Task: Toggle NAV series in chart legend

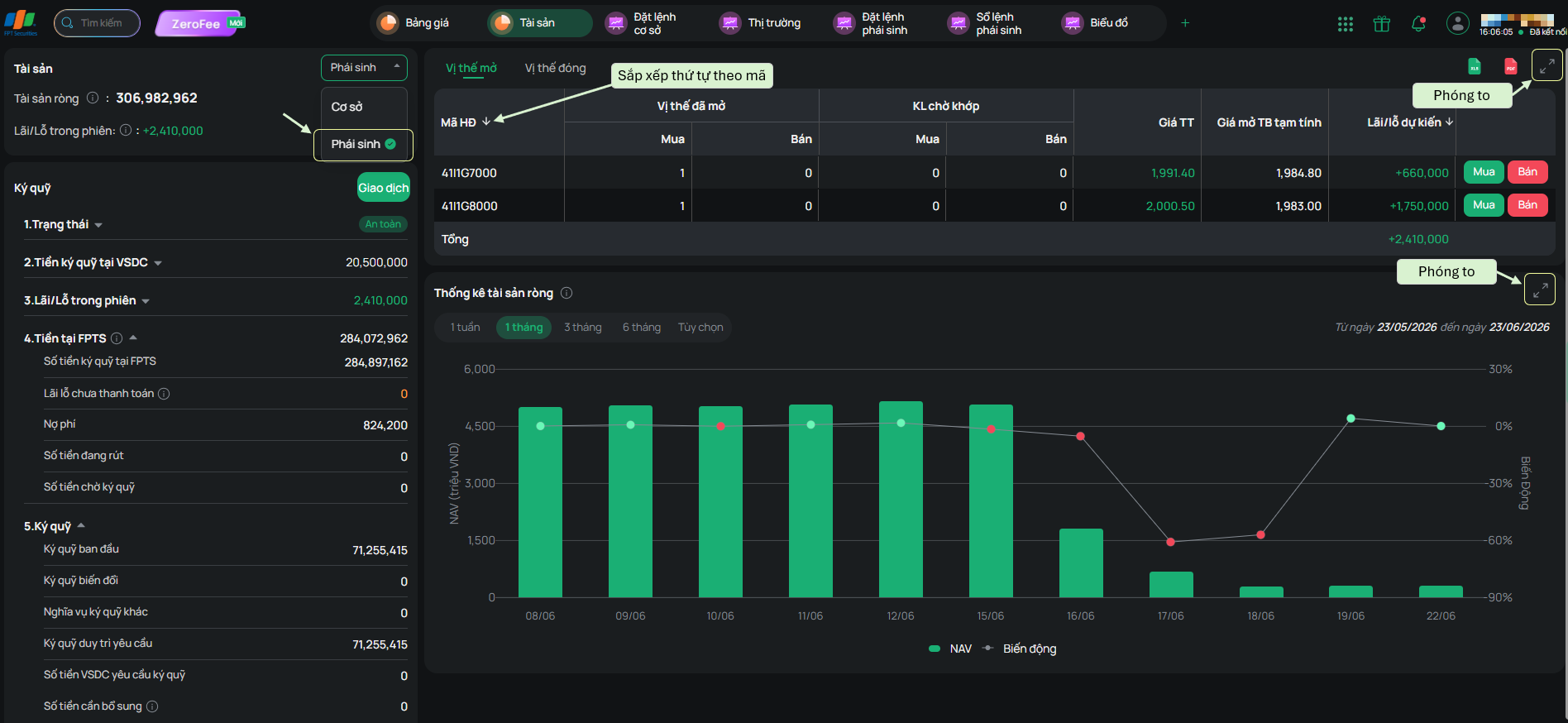Action: 950,649
